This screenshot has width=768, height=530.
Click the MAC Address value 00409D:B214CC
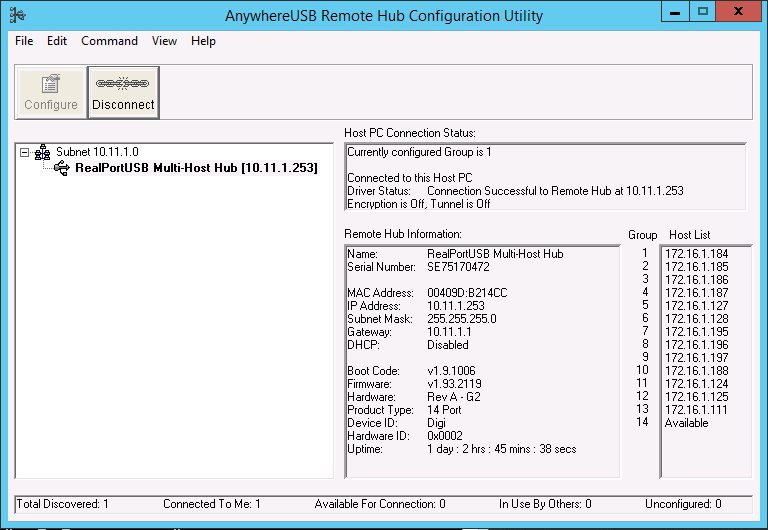[467, 293]
